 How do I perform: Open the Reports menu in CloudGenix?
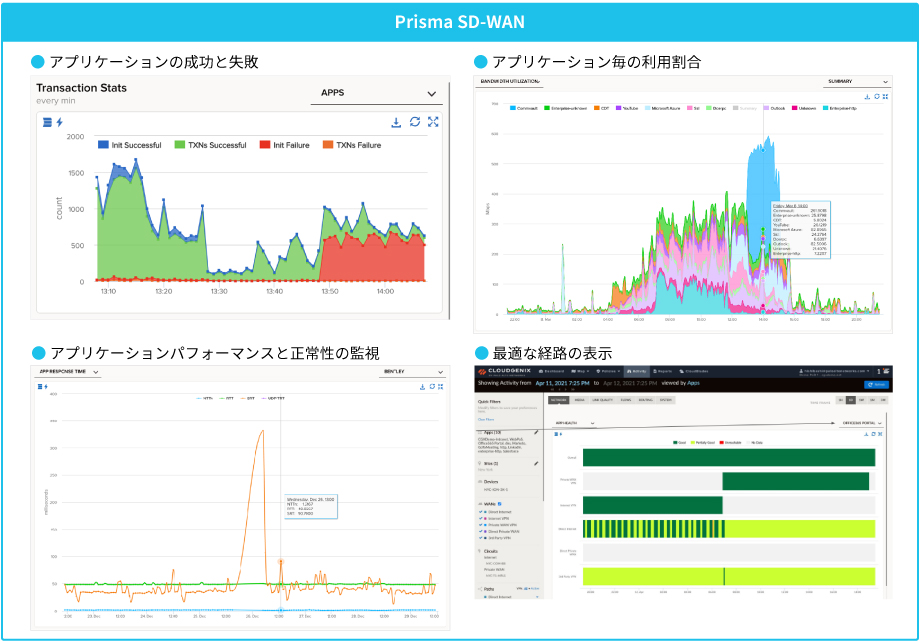coord(662,371)
